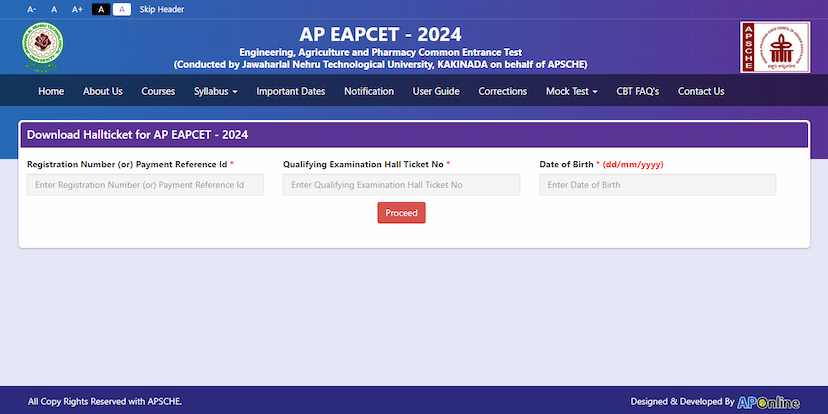The image size is (828, 414).
Task: Click 'All Copy Rights Reserved with APSCHE.' text
Action: 105,402
